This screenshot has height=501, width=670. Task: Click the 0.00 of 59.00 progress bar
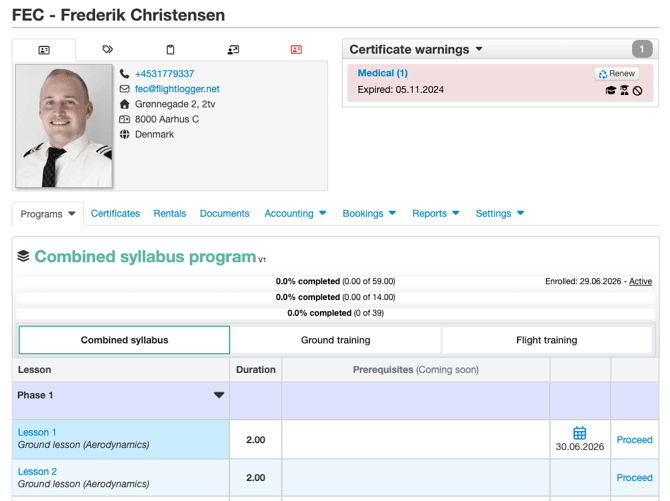point(335,281)
